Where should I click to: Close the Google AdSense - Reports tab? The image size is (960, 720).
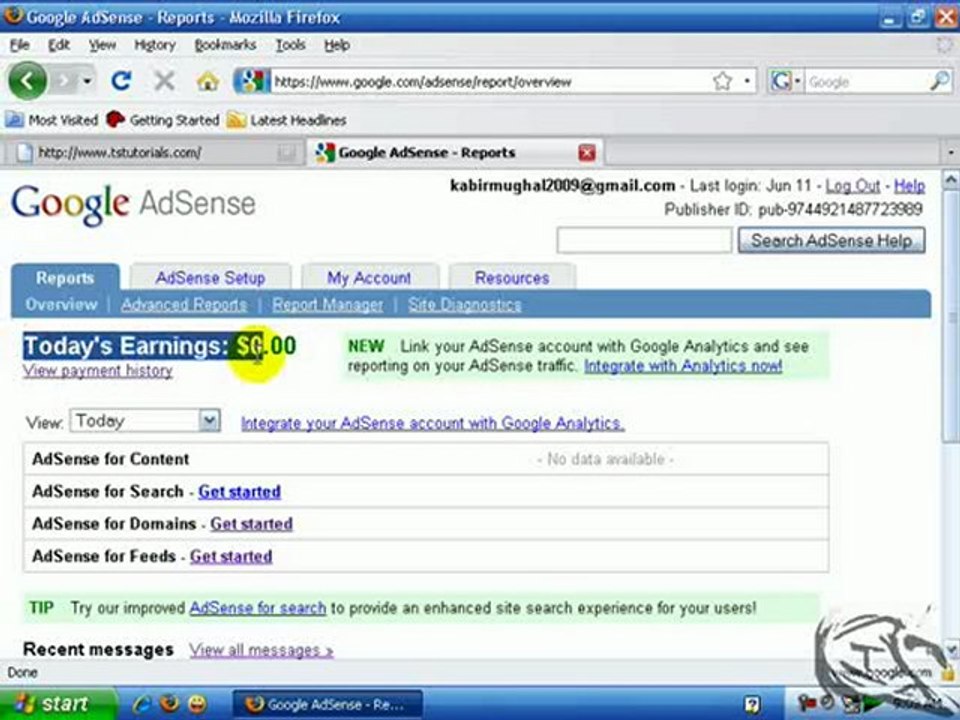(587, 152)
